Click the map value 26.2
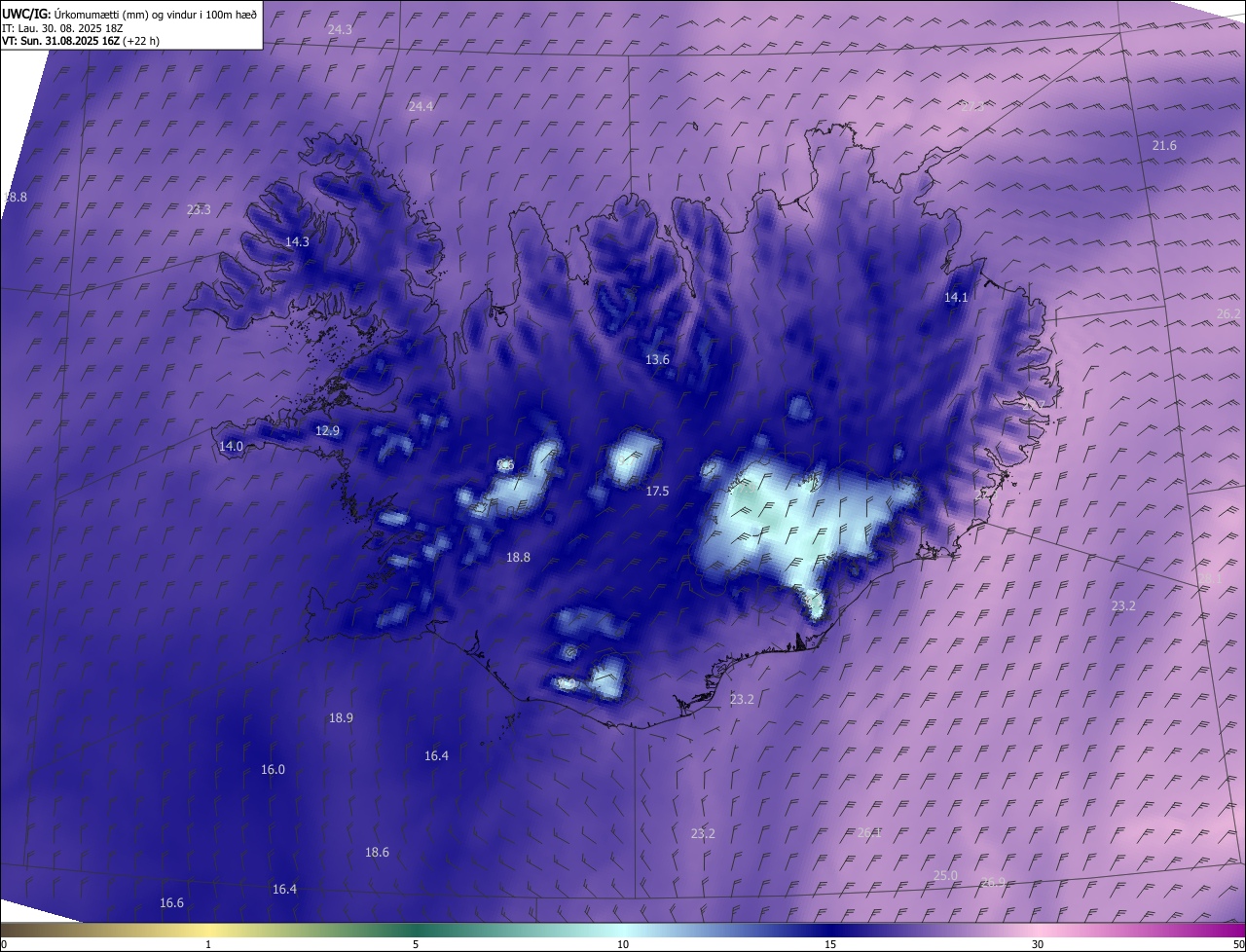Screen dimensions: 1246x952 pyautogui.click(x=1228, y=314)
